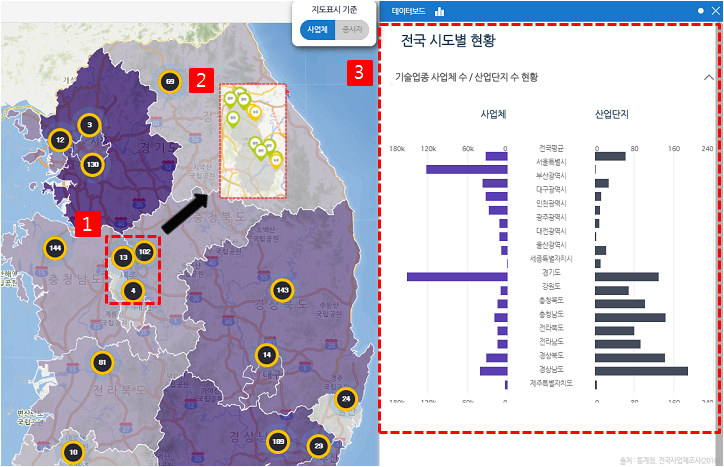The image size is (724, 467).
Task: Open the cluster marker labeled 189
Action: coord(278,442)
